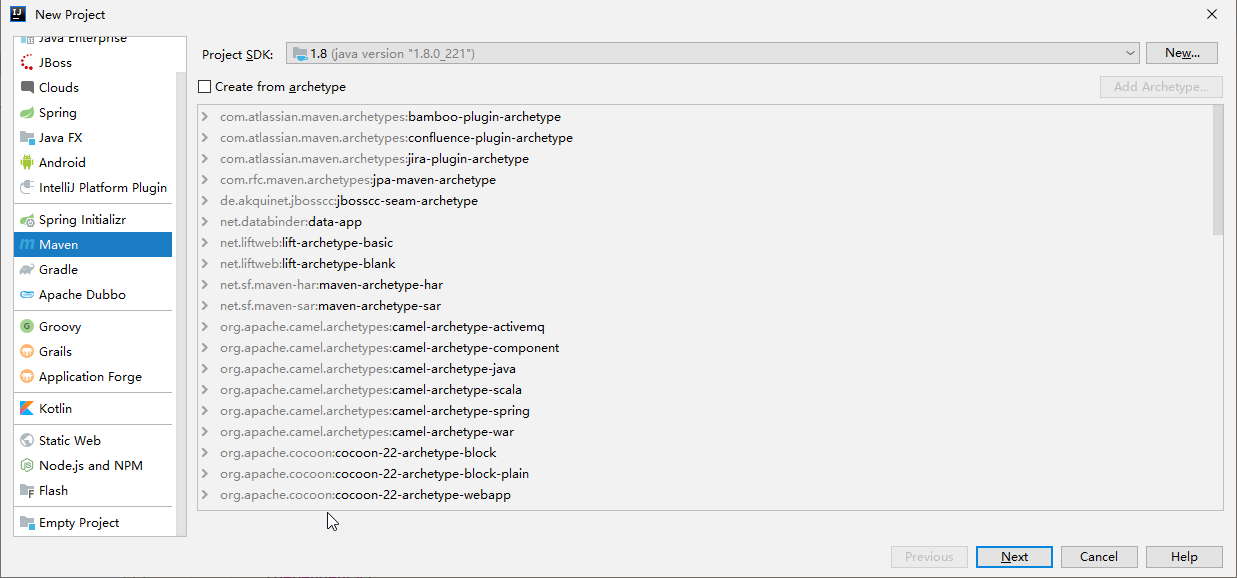
Task: Select the Gradle elephant icon
Action: point(27,270)
